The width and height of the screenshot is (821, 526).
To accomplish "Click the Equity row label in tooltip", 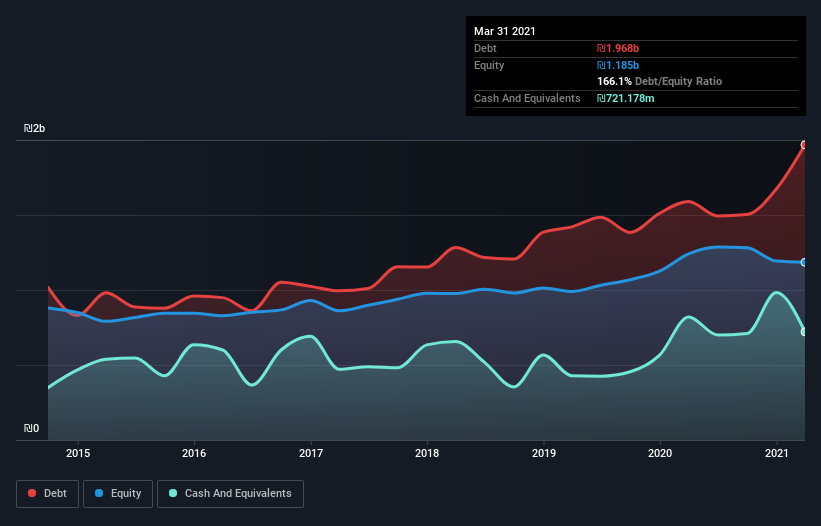I will point(489,65).
